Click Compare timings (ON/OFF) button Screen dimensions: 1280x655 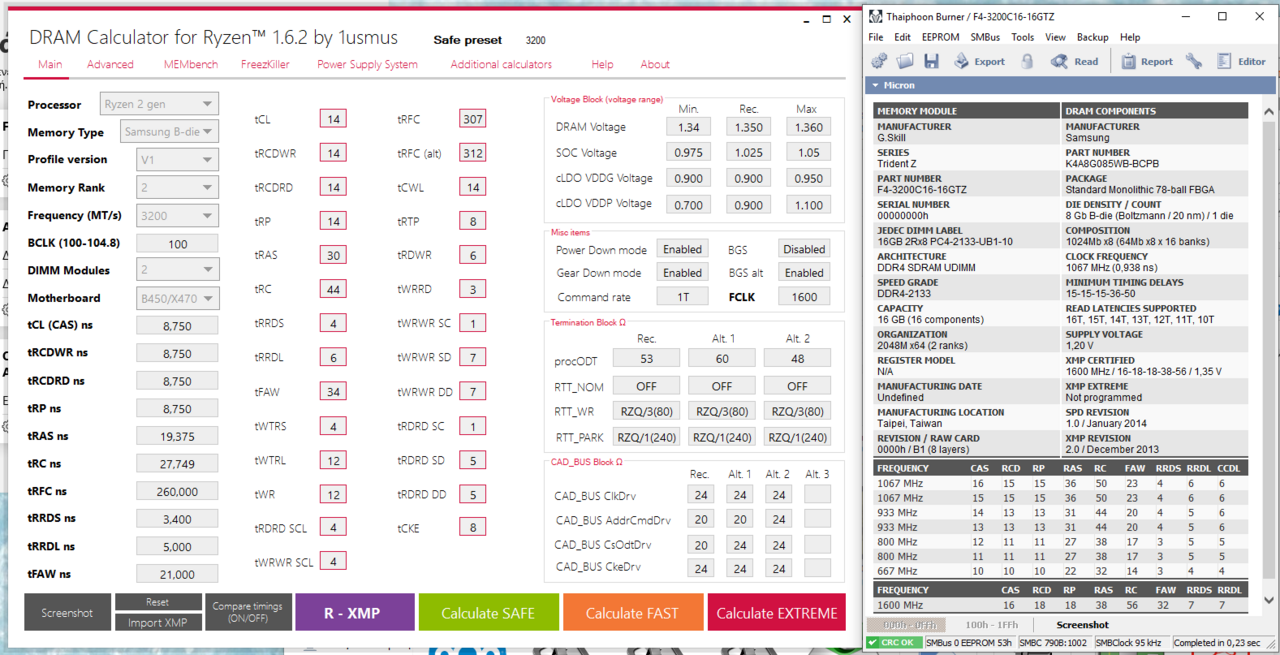point(248,613)
